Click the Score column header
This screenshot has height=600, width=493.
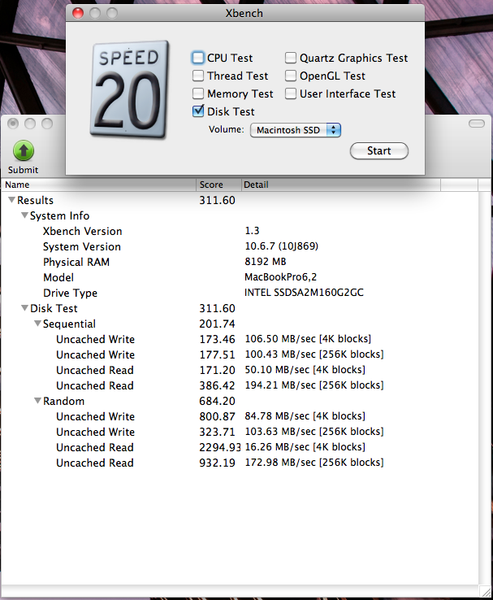(219, 185)
